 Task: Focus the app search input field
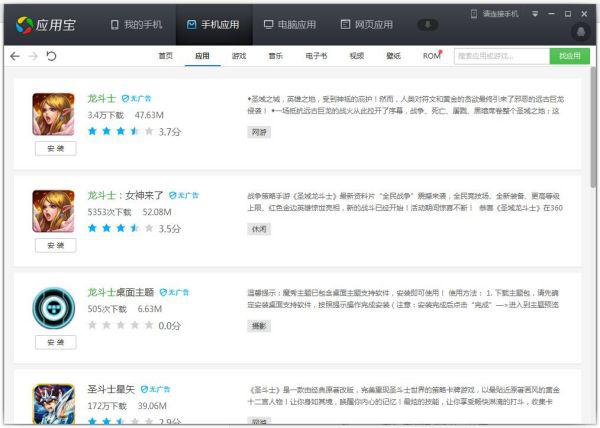502,56
